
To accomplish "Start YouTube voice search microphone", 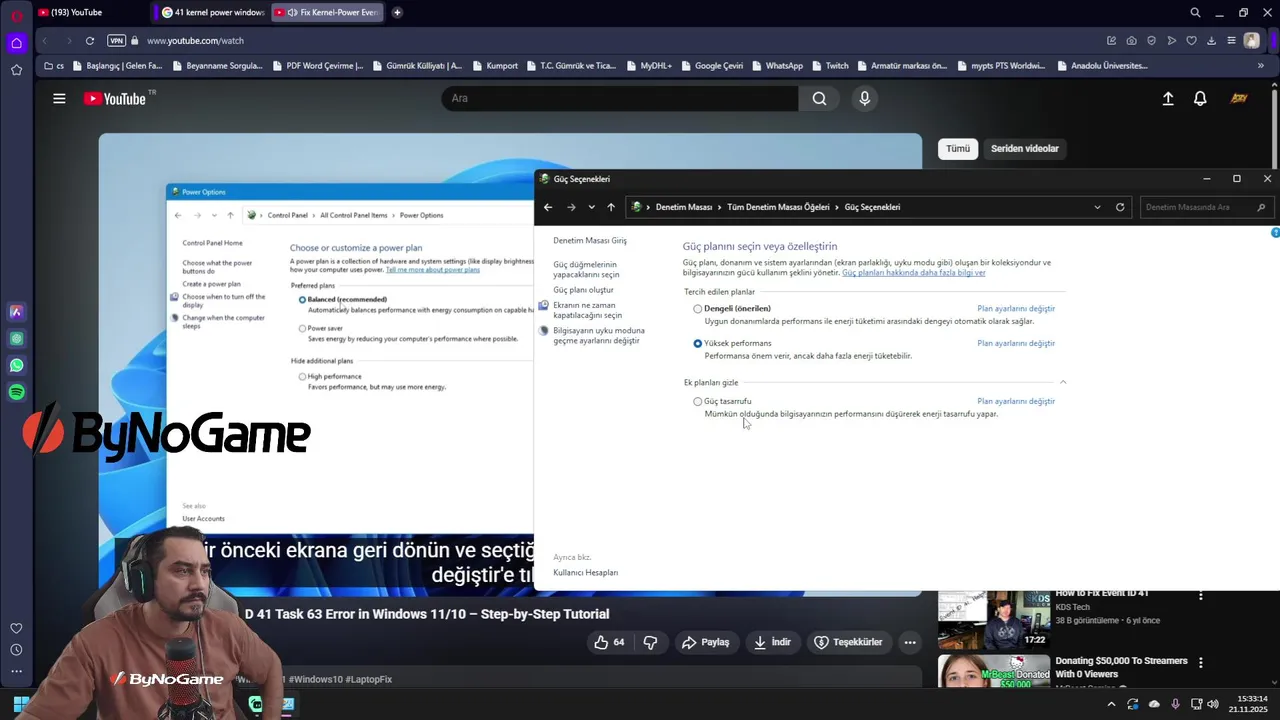I will coord(865,98).
